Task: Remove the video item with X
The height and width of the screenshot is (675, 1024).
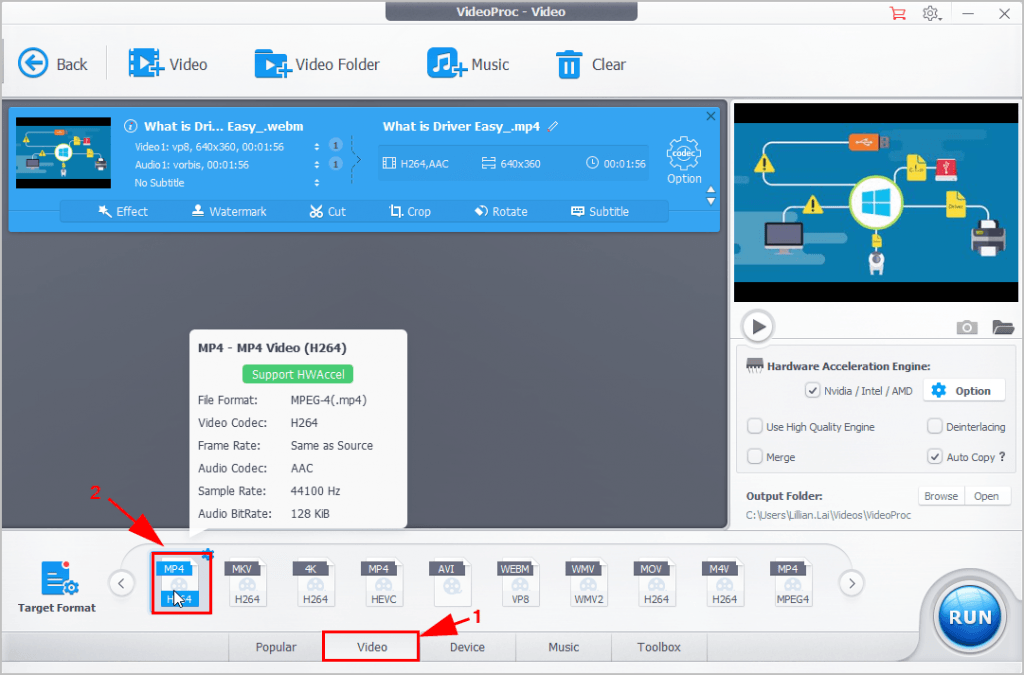Action: coord(711,116)
